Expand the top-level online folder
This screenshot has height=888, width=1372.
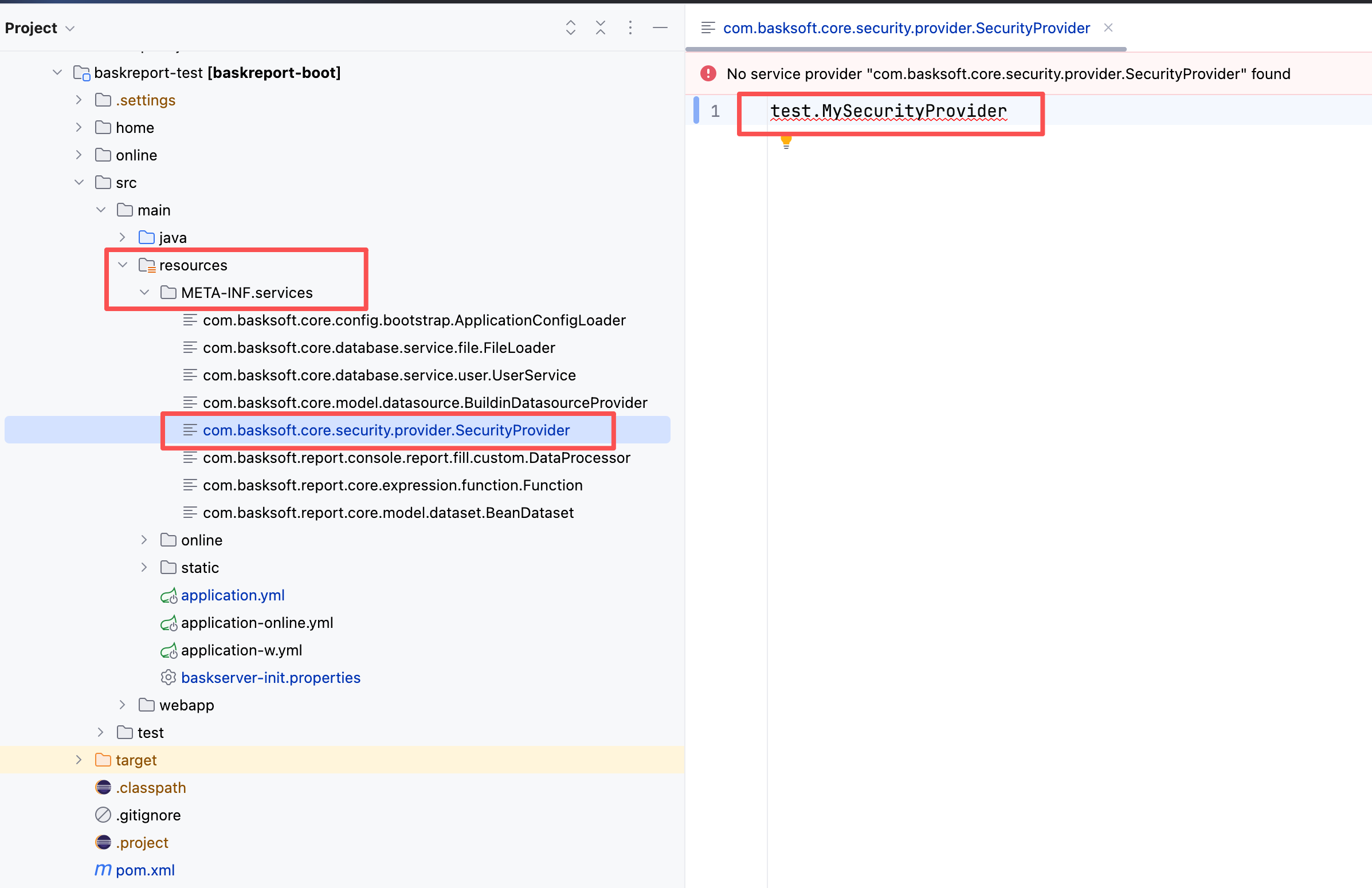point(79,155)
